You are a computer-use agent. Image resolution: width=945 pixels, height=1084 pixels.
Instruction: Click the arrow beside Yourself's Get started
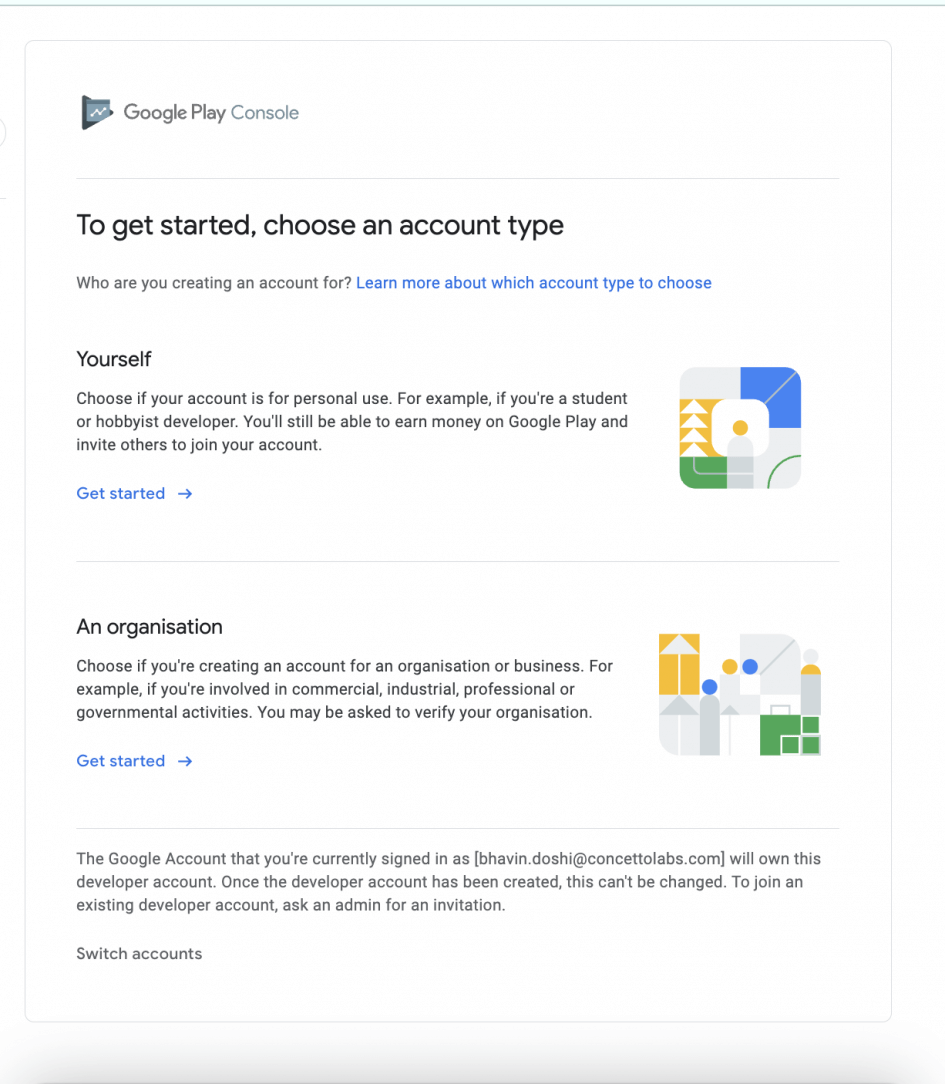pos(185,493)
